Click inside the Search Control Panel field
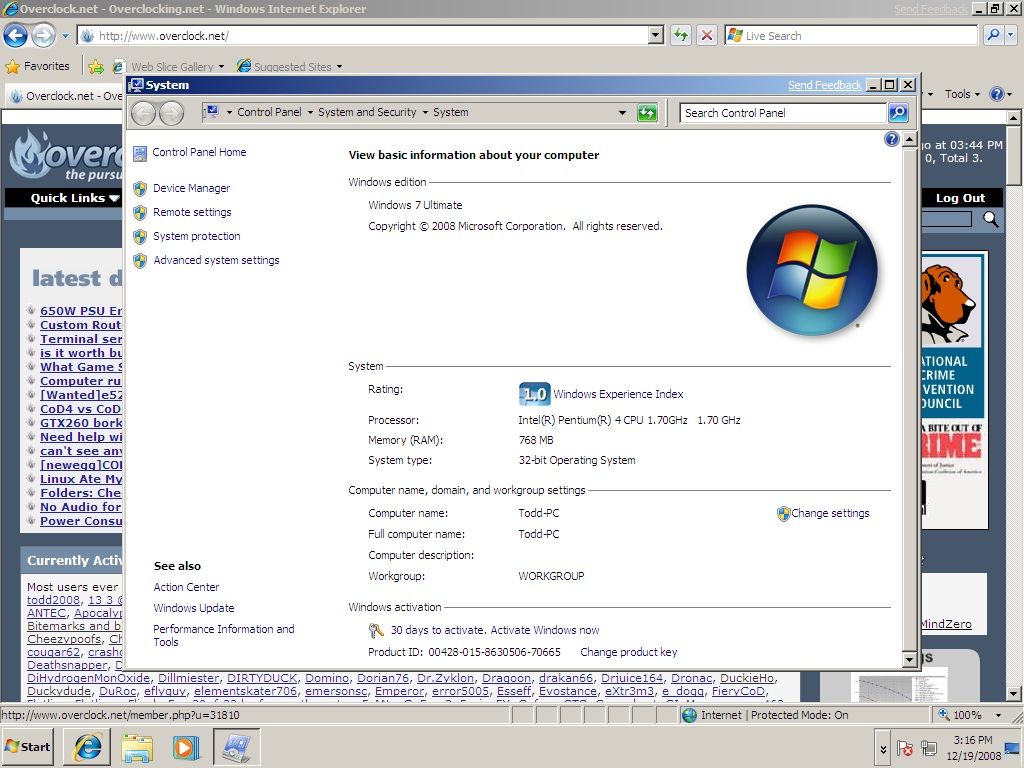 780,112
